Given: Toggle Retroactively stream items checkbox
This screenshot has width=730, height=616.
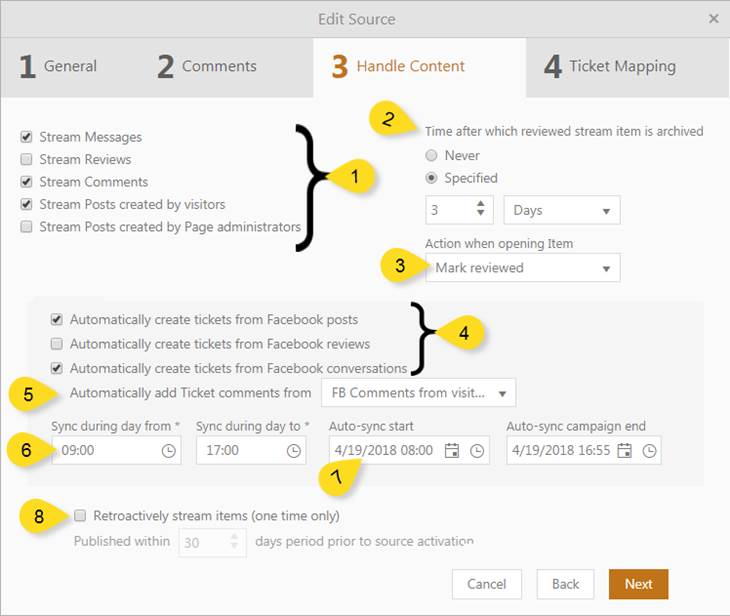Looking at the screenshot, I should (x=80, y=516).
